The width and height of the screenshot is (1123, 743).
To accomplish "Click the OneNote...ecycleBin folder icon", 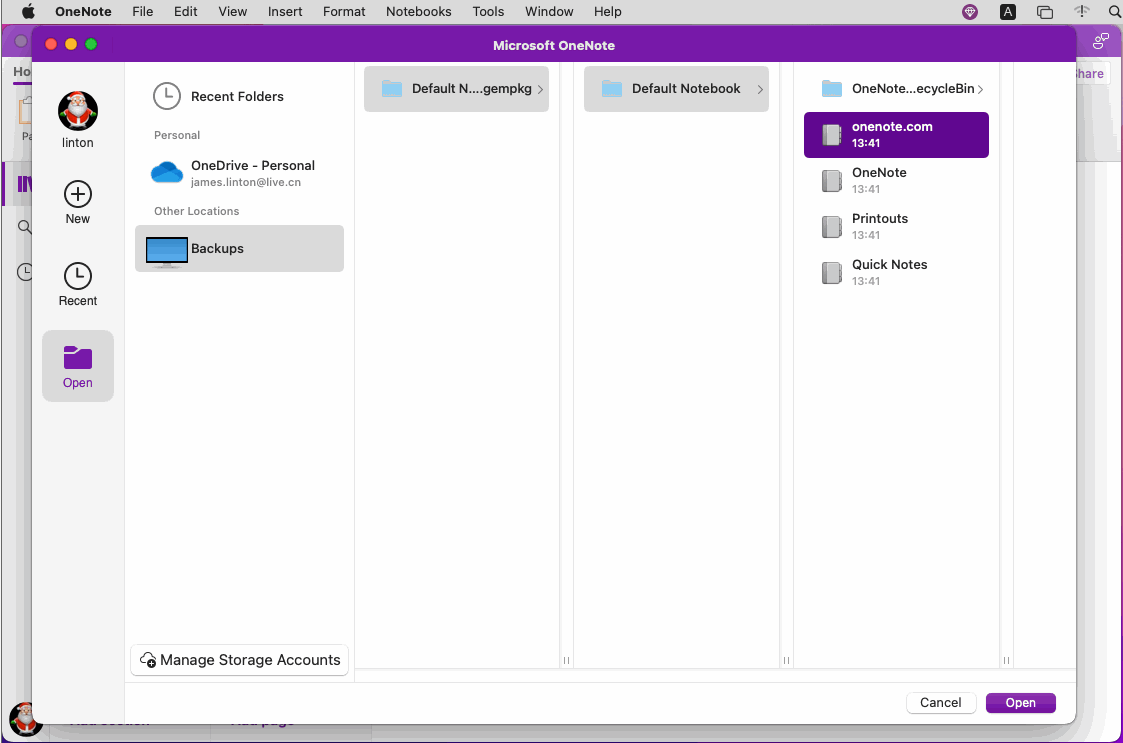I will click(832, 89).
